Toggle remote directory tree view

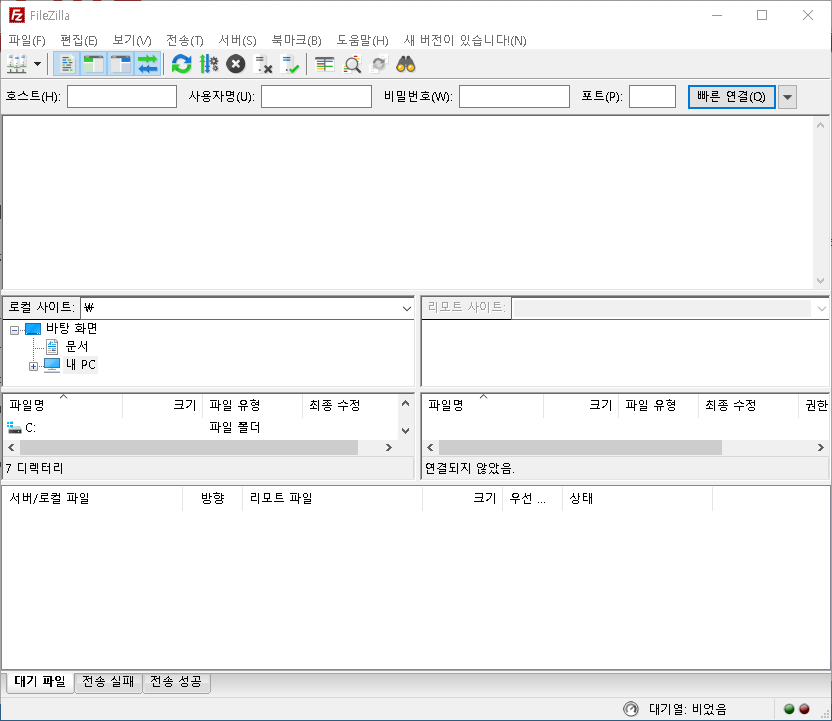(x=121, y=64)
